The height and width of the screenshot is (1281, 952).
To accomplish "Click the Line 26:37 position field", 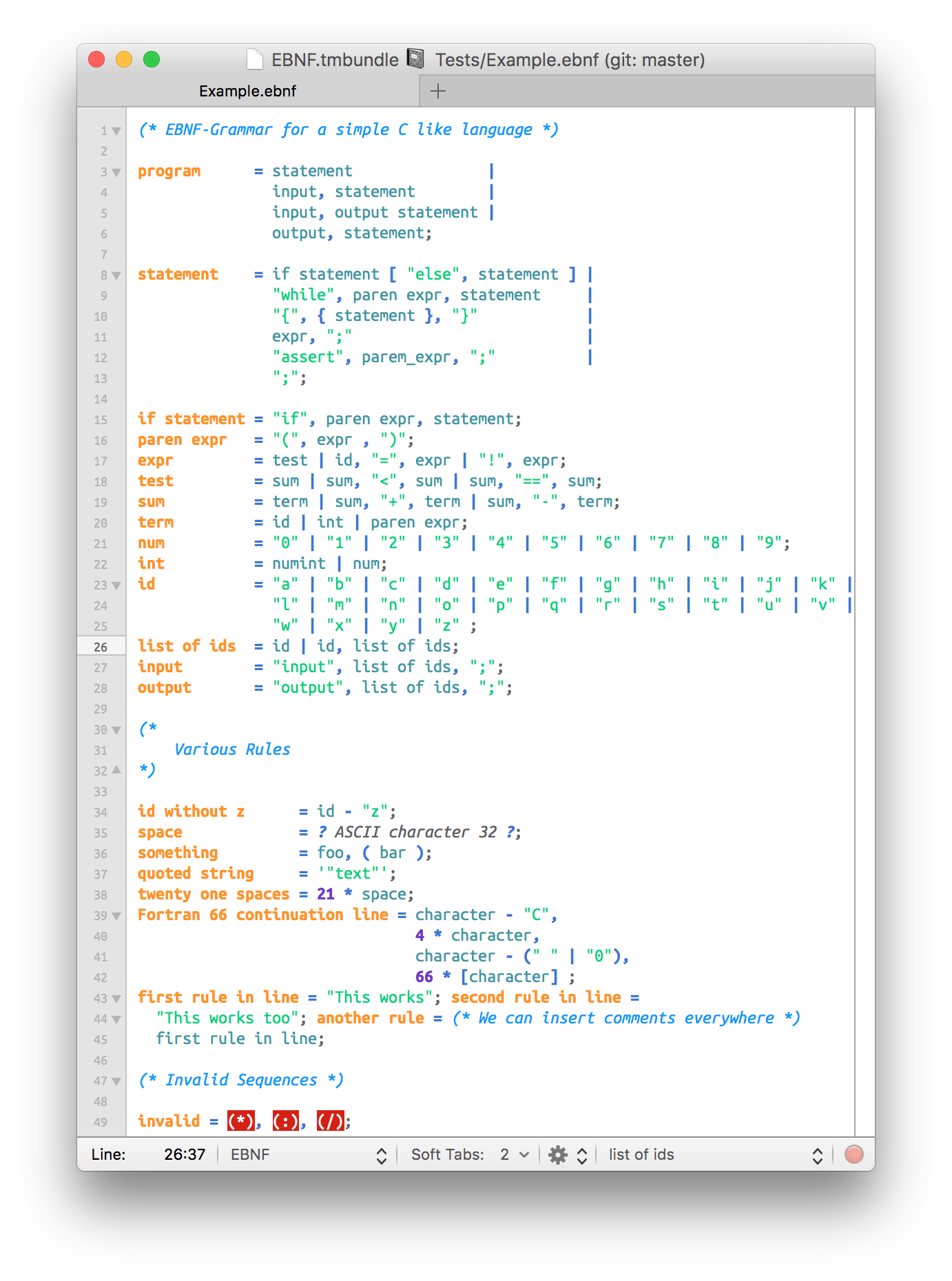I will coord(185,1155).
